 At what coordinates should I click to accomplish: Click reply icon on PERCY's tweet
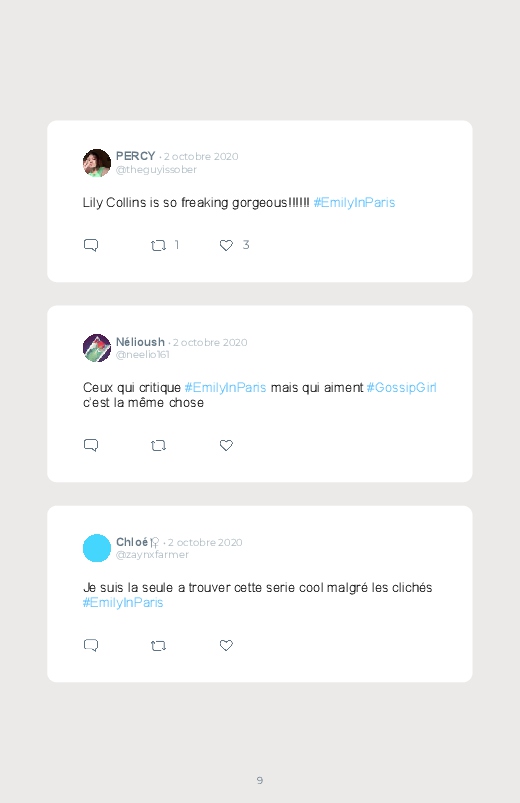point(91,245)
